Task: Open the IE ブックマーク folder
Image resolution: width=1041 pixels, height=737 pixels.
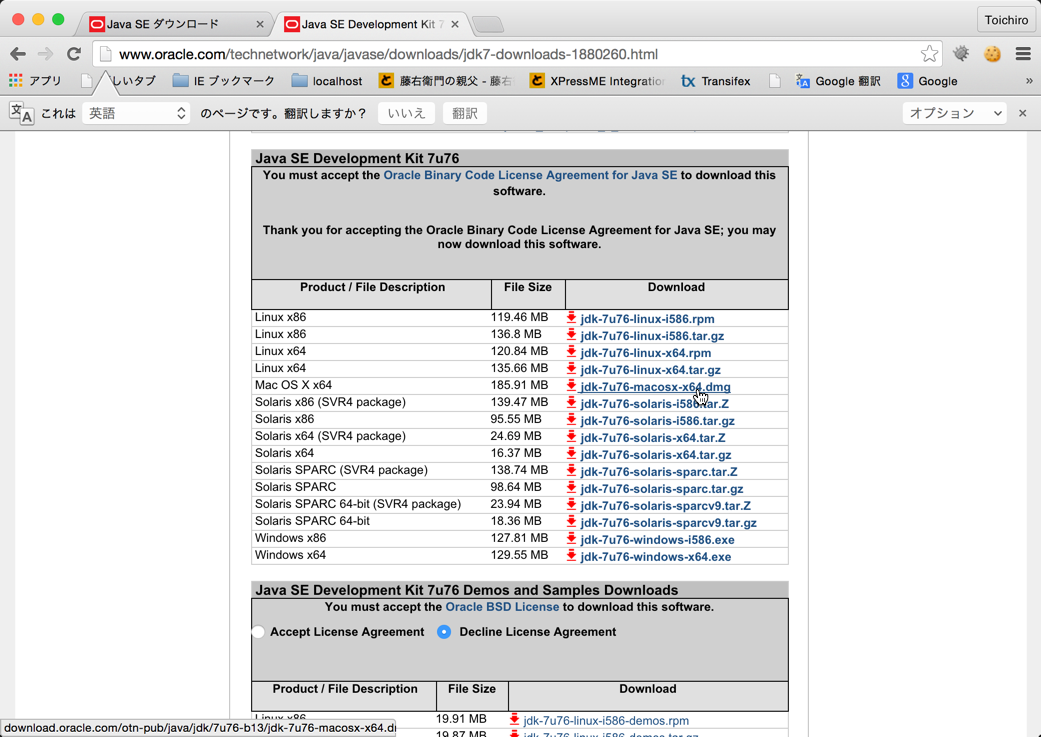Action: [223, 81]
